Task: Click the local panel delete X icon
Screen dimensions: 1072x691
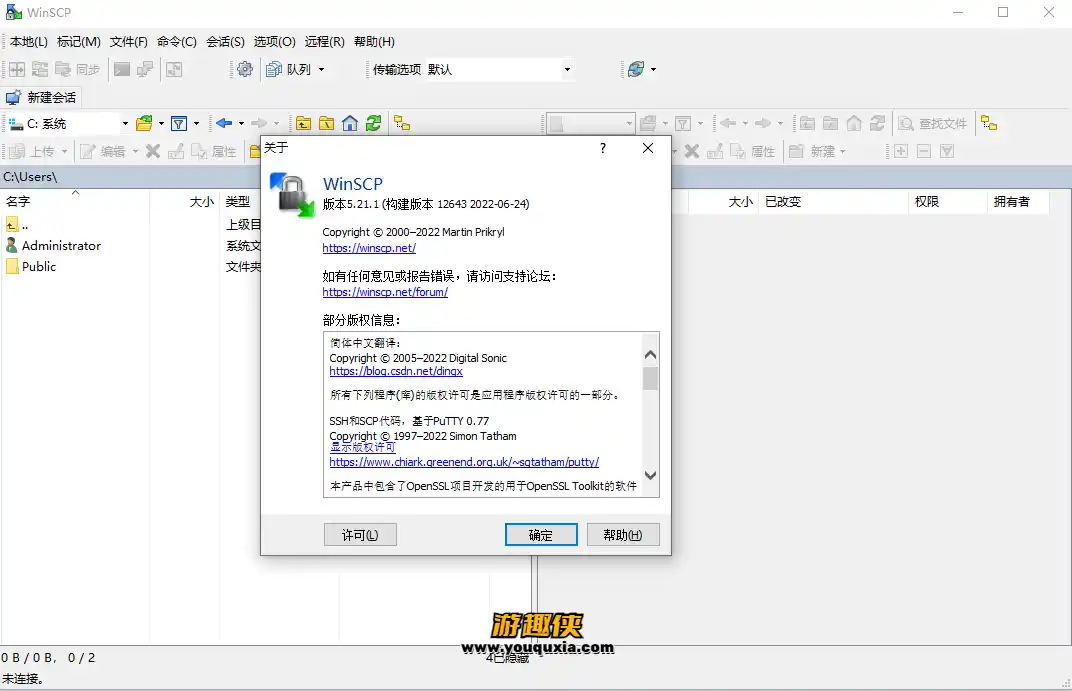Action: click(x=153, y=151)
